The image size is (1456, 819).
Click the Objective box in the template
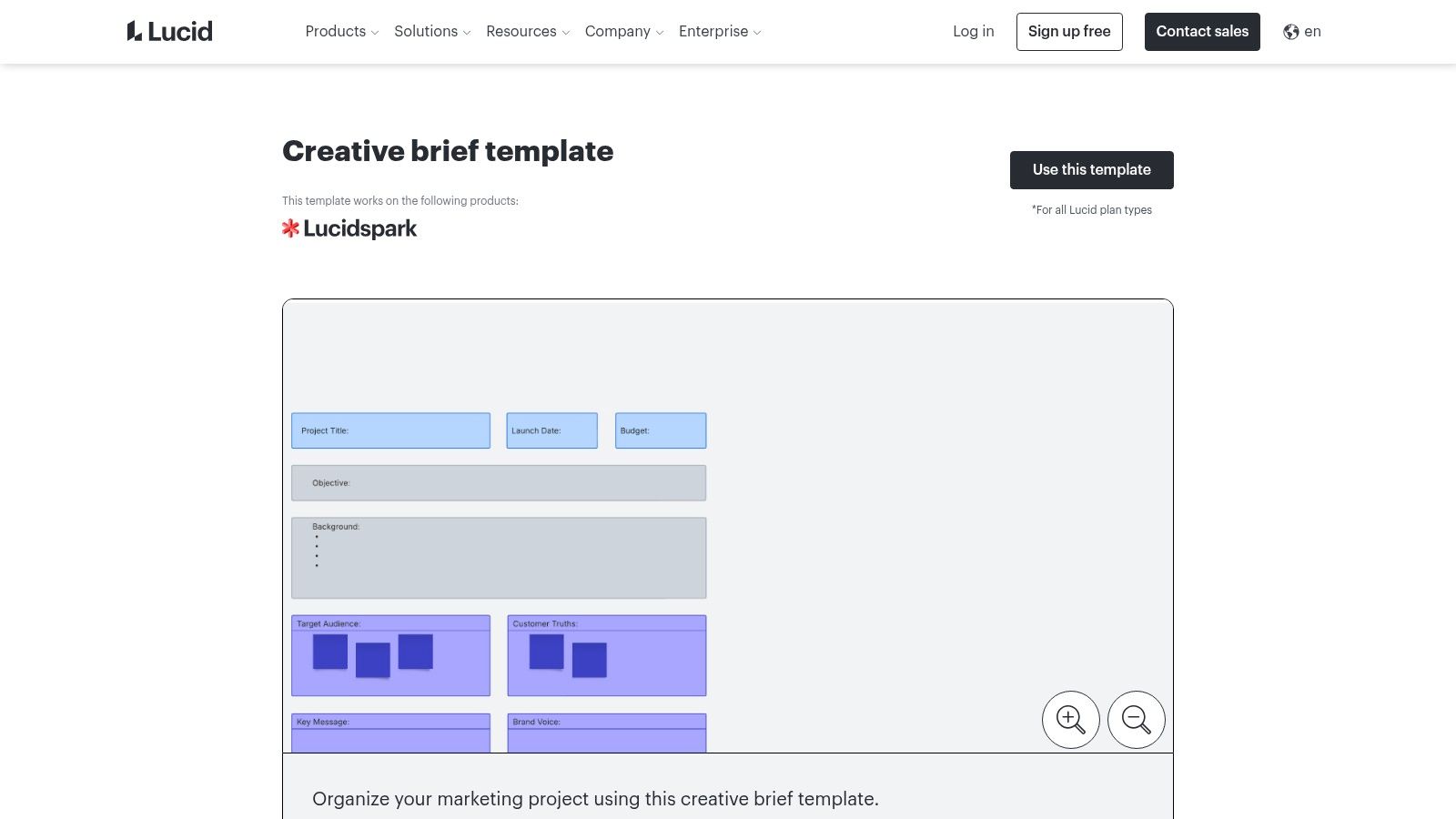[498, 482]
